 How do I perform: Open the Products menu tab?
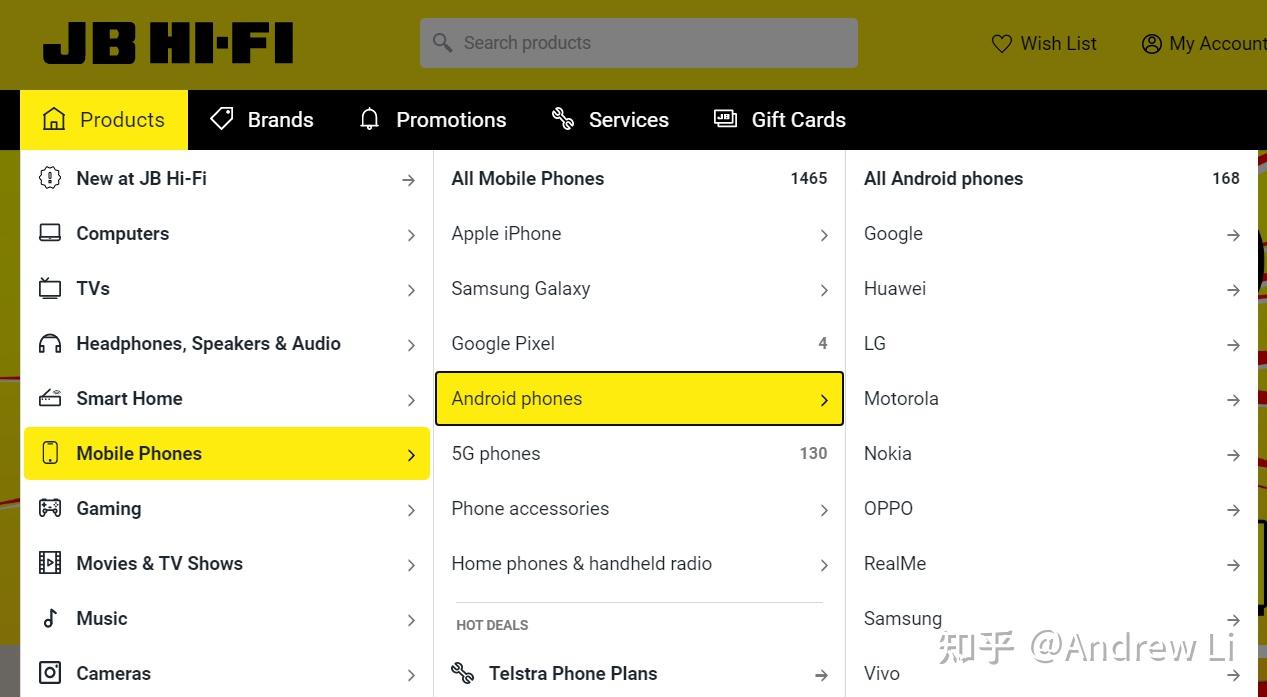tap(104, 120)
